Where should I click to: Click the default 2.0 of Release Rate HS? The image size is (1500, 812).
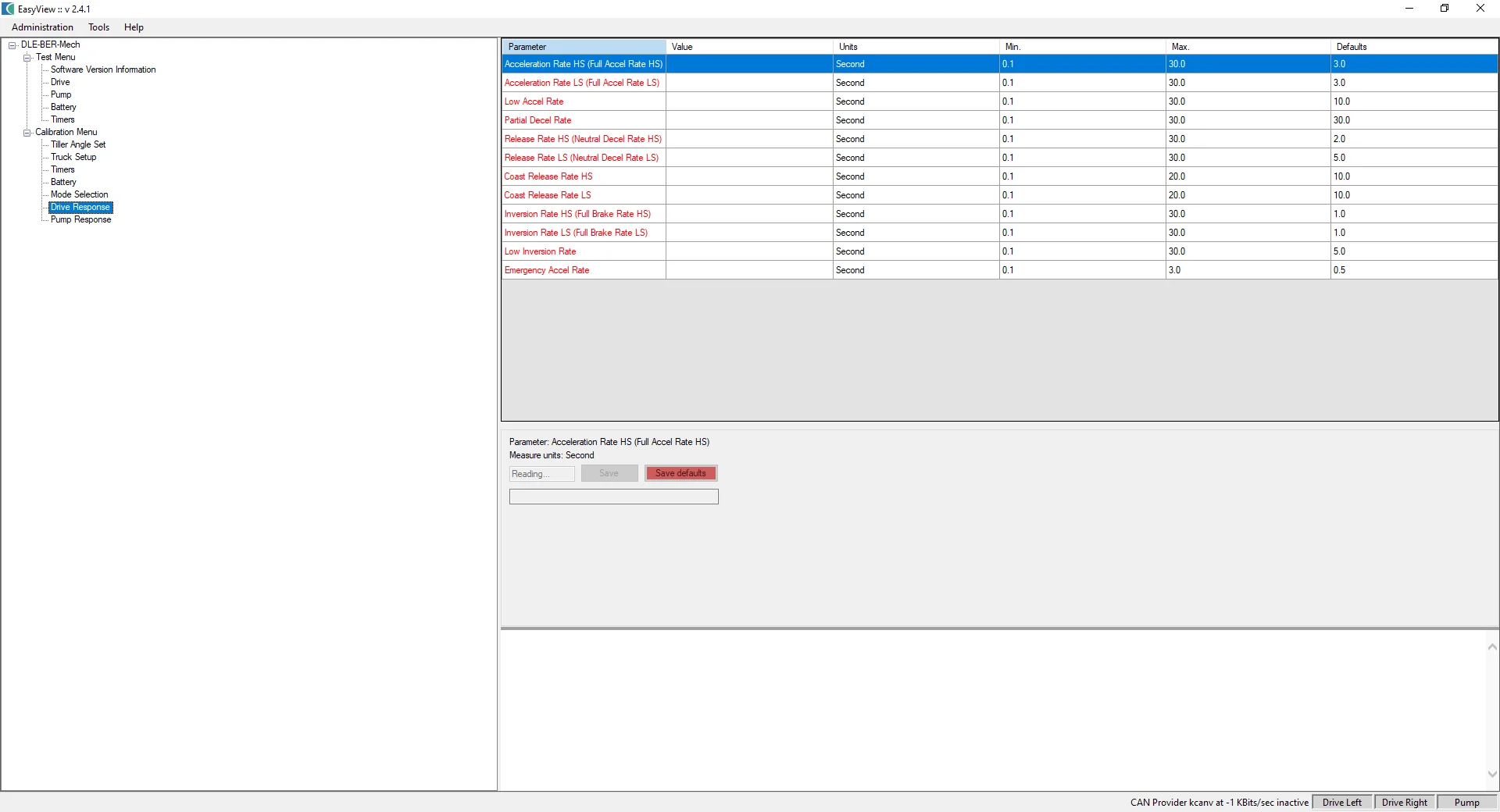point(1414,139)
